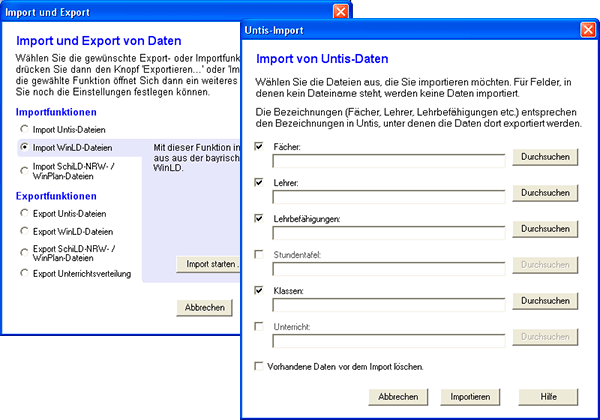Select Export Untis-Dateien radio option
Screen dimensions: 600x420
tap(24, 213)
